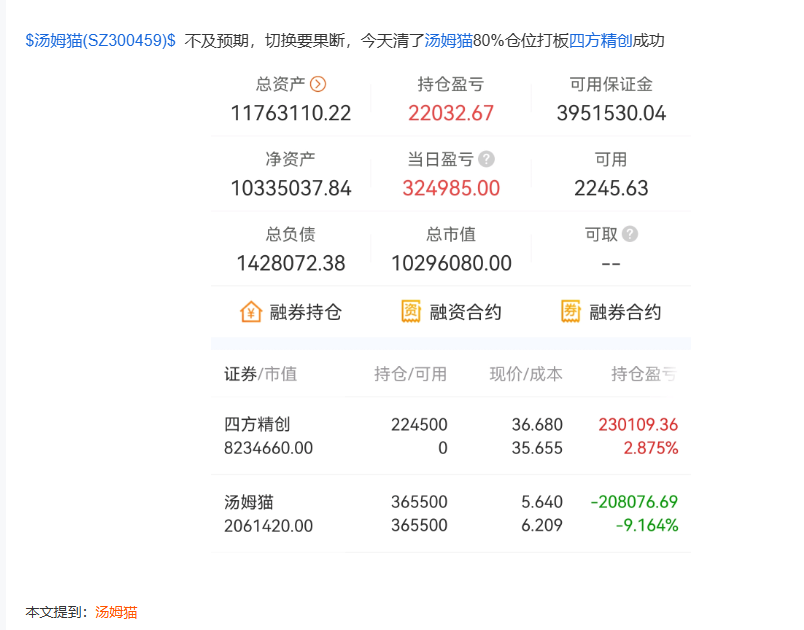This screenshot has height=630, width=804.
Task: Click 汤姆猫 cost price 6.209
Action: tap(541, 525)
